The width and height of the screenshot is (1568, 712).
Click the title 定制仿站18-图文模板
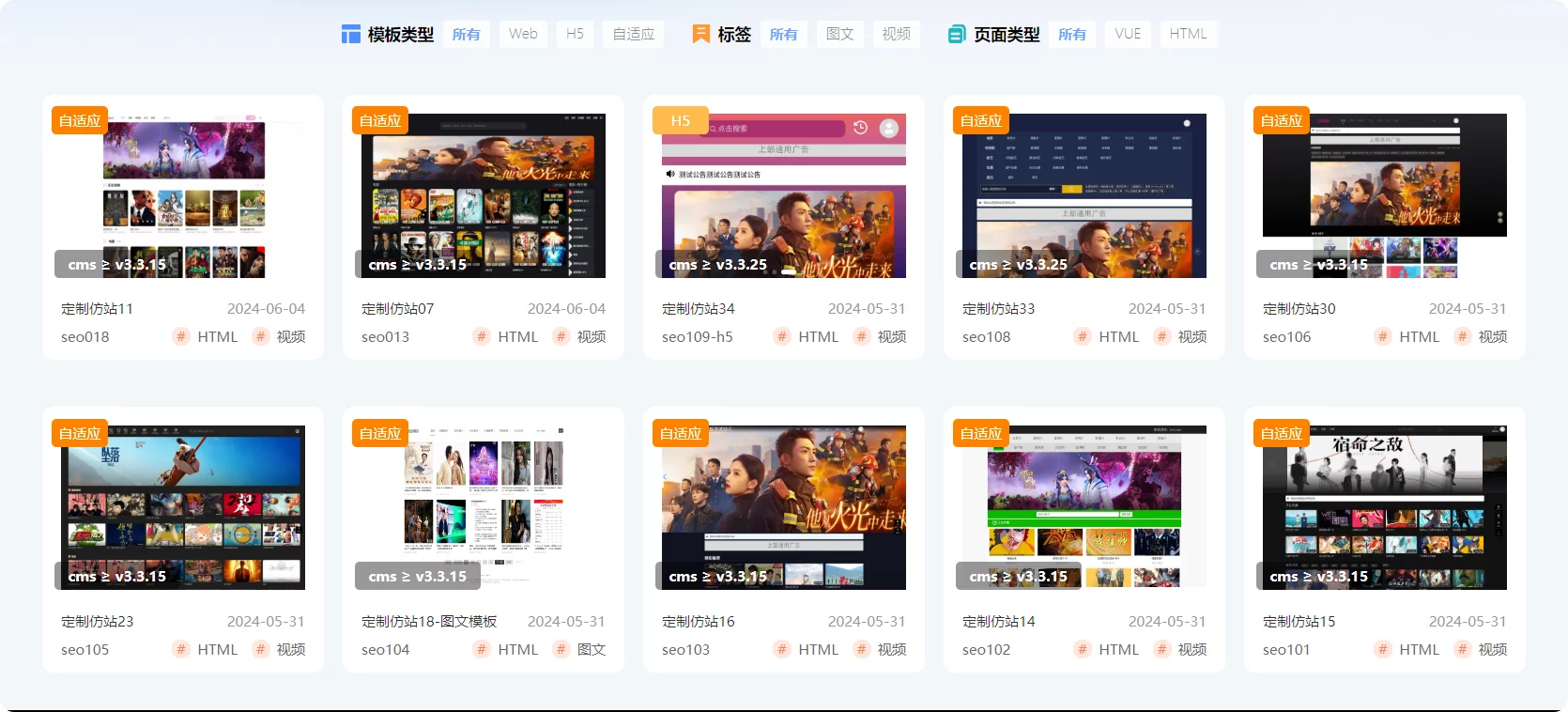click(429, 621)
